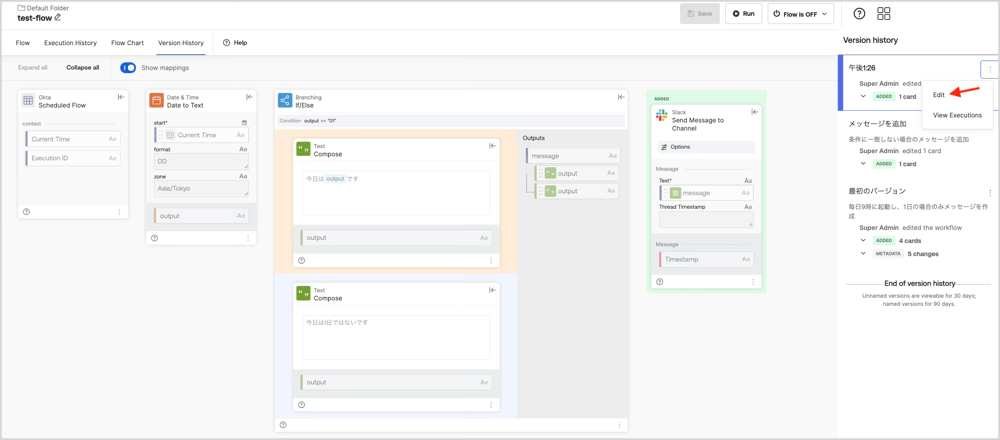Open help on Date to Text card
The image size is (1000, 440).
coord(154,238)
